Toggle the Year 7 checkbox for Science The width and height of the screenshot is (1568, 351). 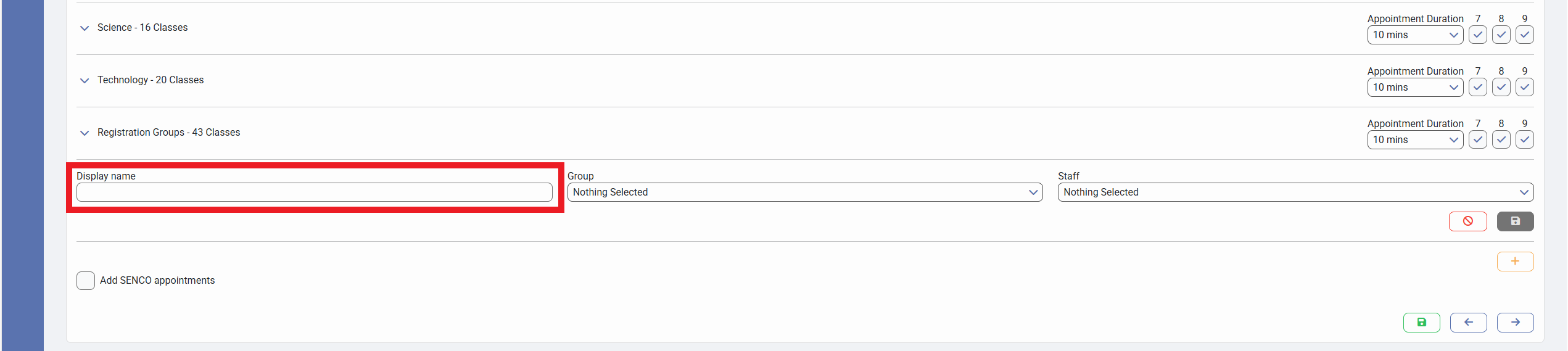click(x=1477, y=35)
